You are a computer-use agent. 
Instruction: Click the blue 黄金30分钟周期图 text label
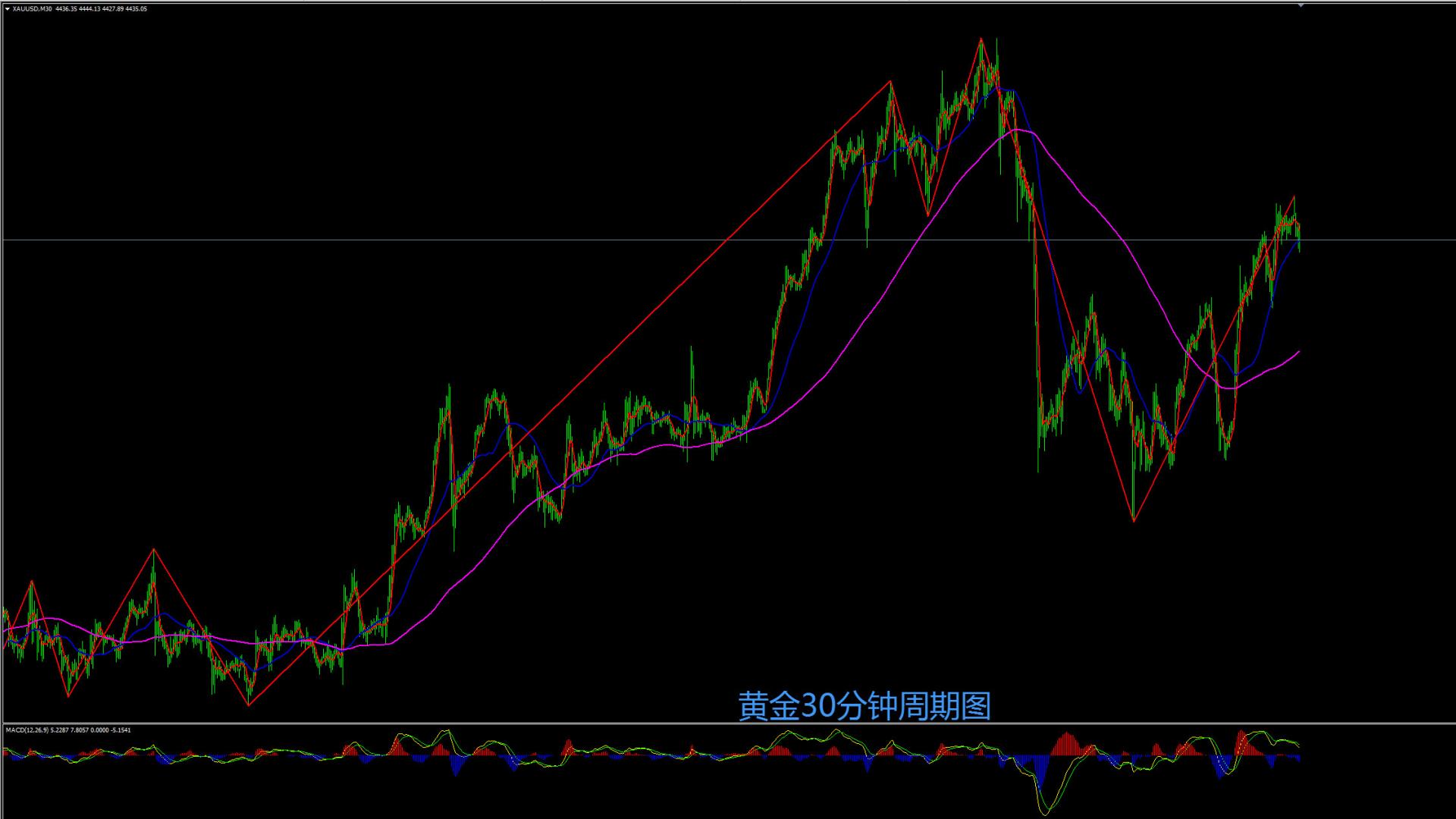coord(864,706)
